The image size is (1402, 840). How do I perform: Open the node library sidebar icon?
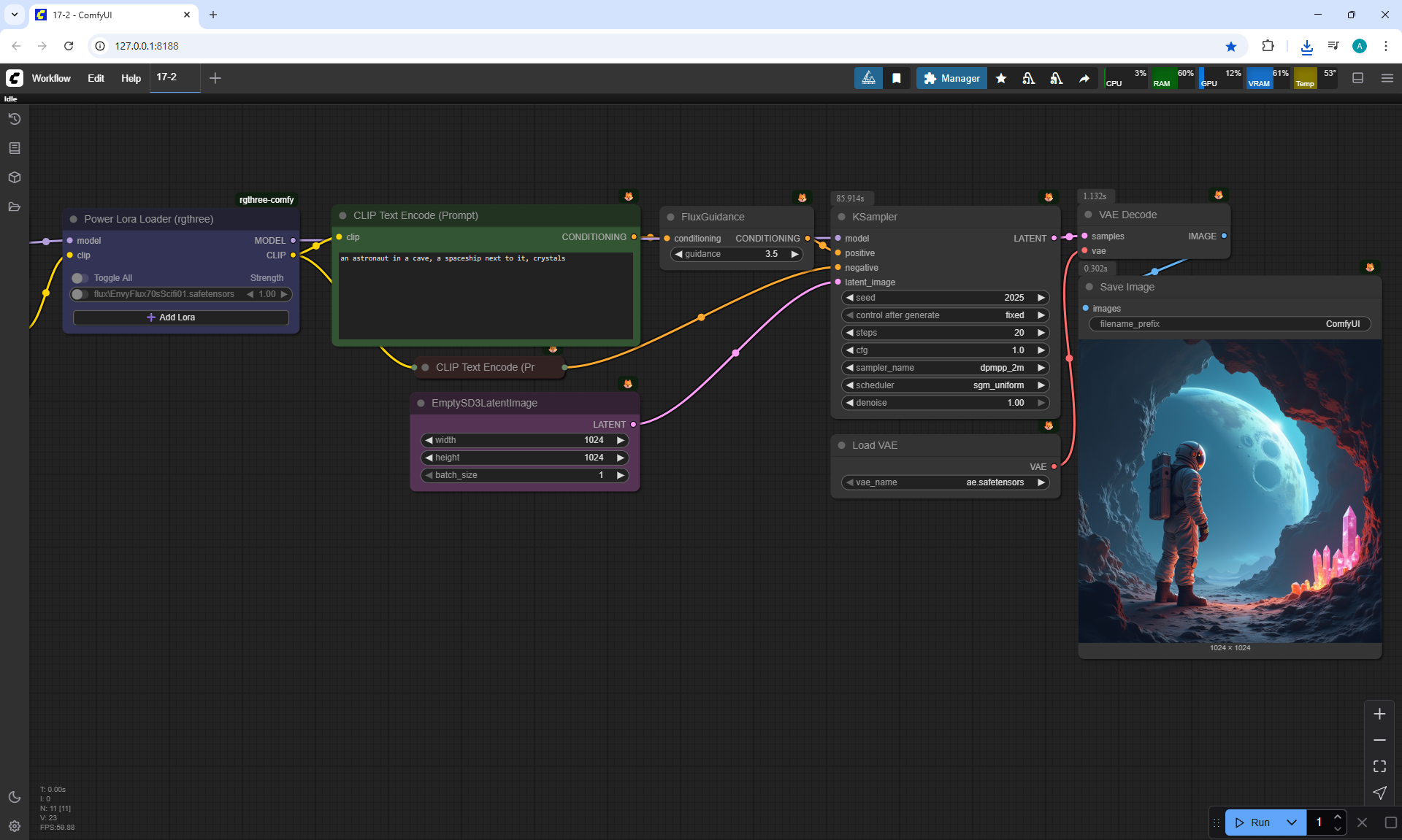pyautogui.click(x=15, y=148)
